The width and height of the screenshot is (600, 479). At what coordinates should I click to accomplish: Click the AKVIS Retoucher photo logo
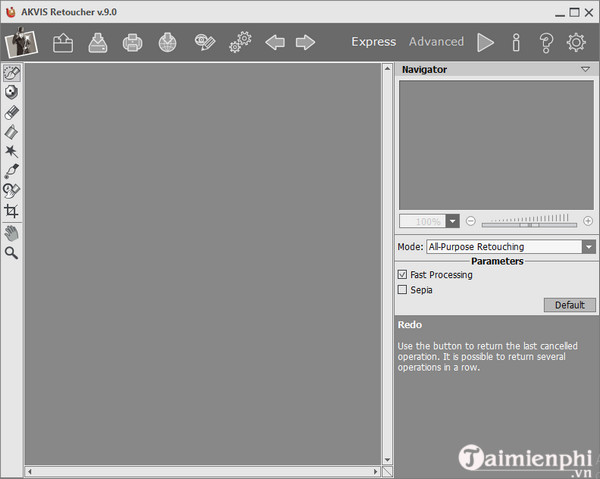[21, 42]
